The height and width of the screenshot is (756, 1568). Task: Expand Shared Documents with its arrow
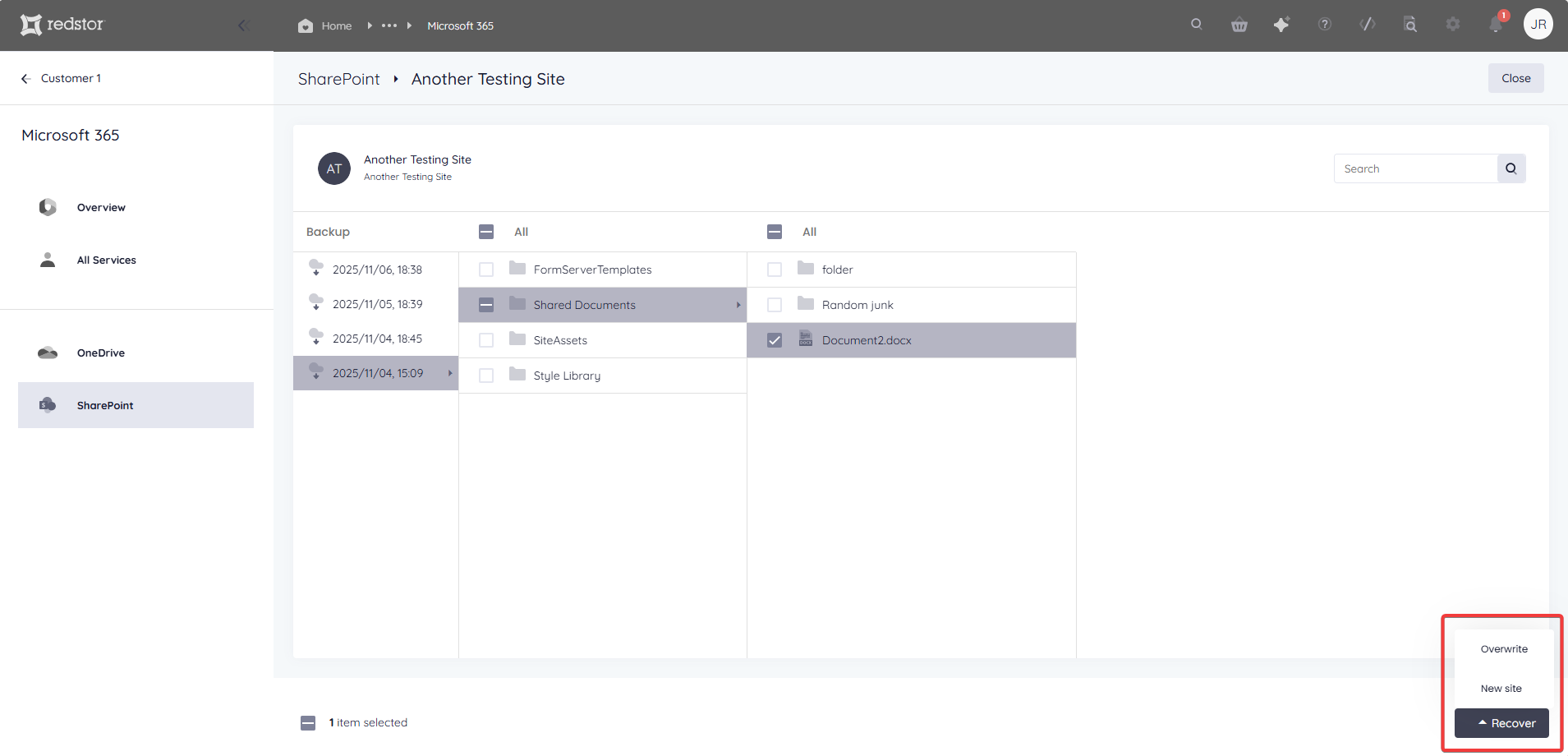[x=738, y=305]
